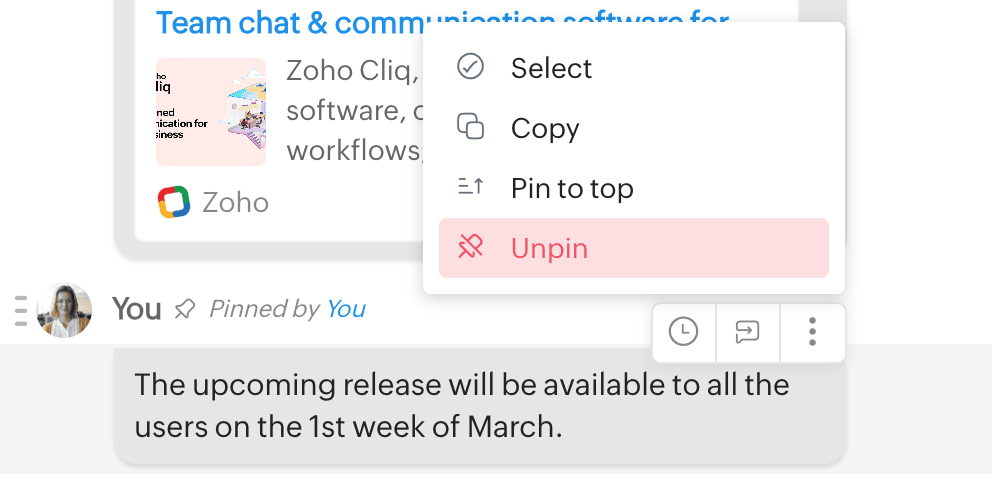Click the red Unpin label text
992x480 pixels.
point(549,248)
